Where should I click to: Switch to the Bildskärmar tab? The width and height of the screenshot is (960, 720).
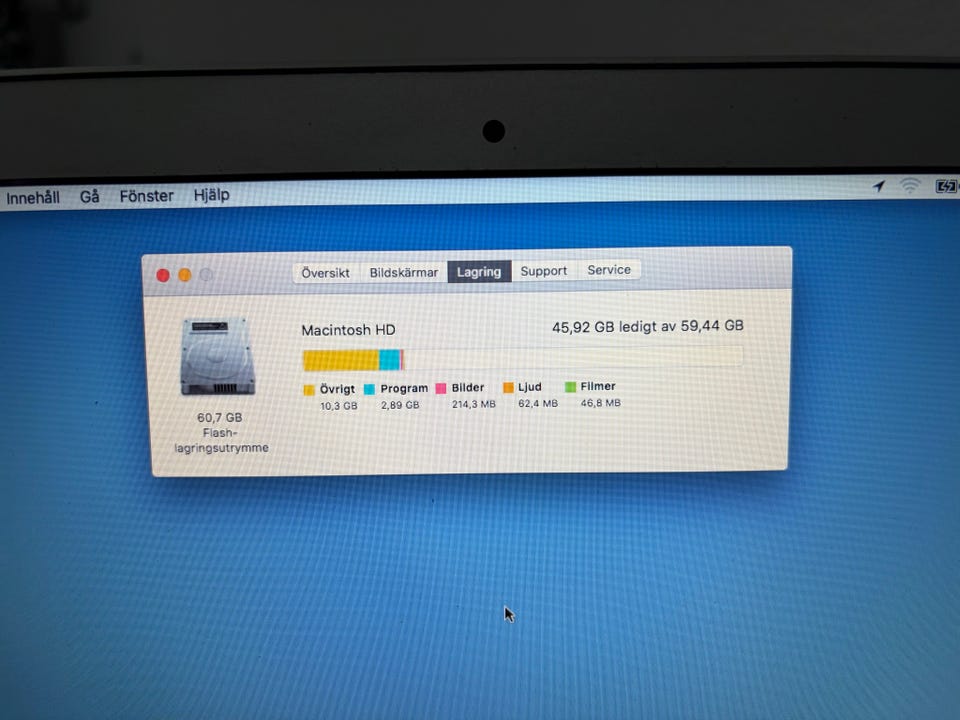(403, 272)
